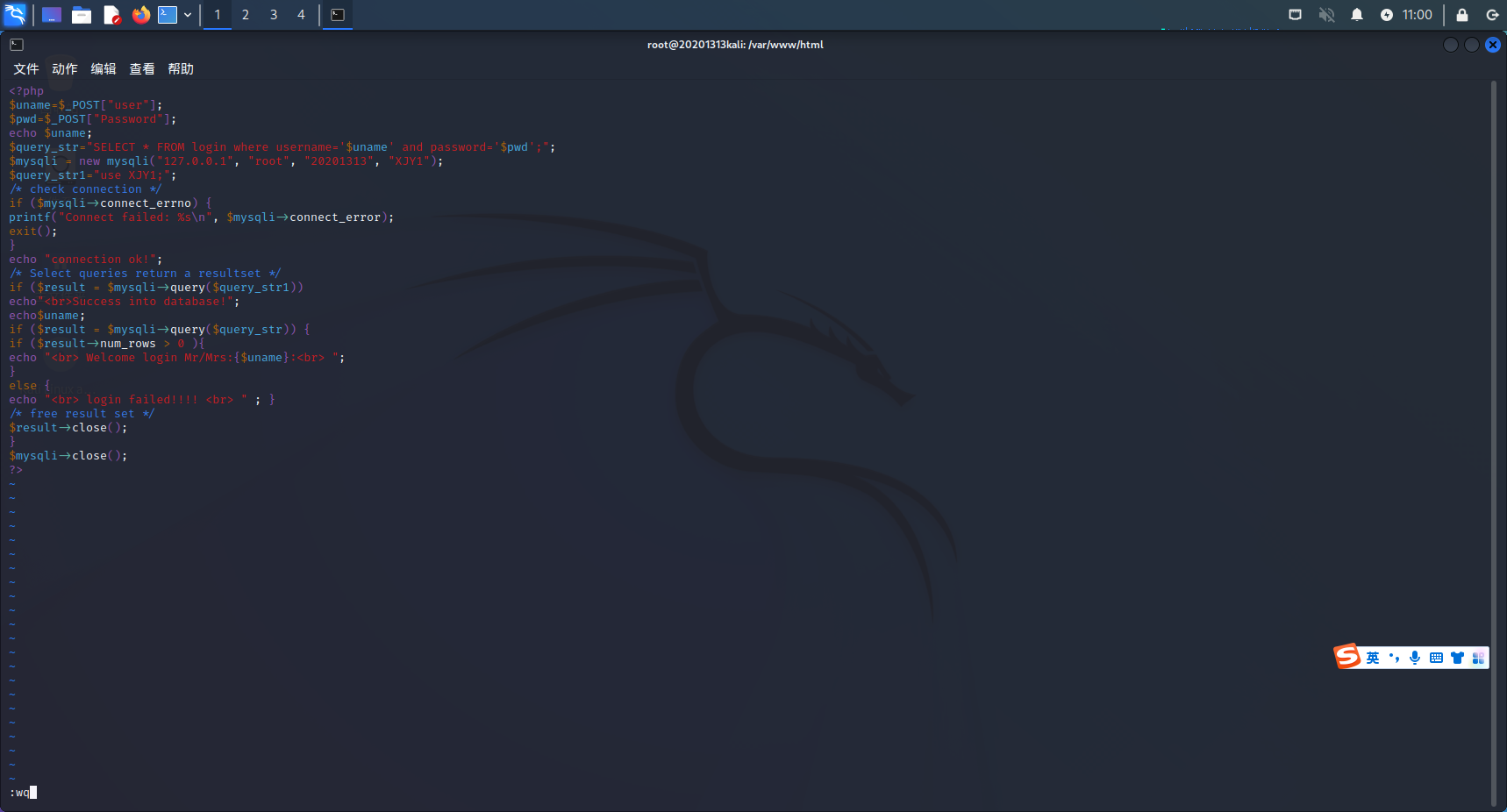Open the 编辑 menu
The image size is (1507, 812).
point(104,69)
